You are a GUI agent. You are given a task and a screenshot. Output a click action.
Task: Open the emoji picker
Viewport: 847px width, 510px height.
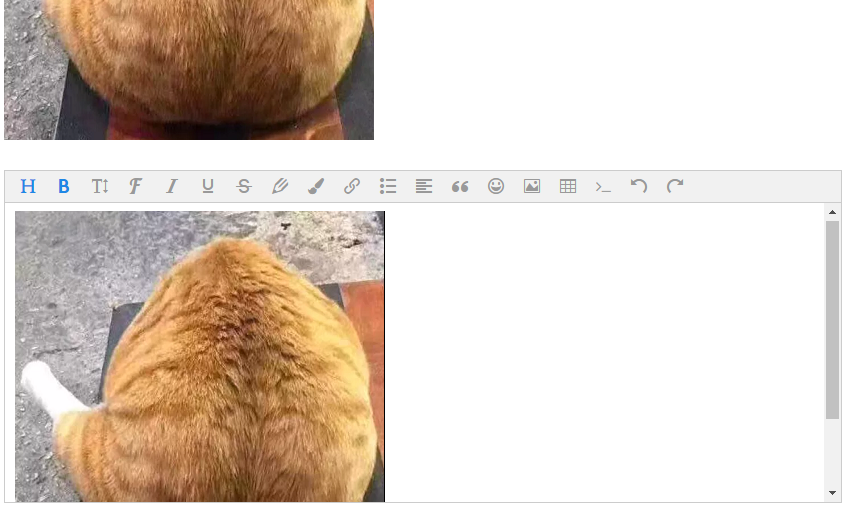[496, 186]
